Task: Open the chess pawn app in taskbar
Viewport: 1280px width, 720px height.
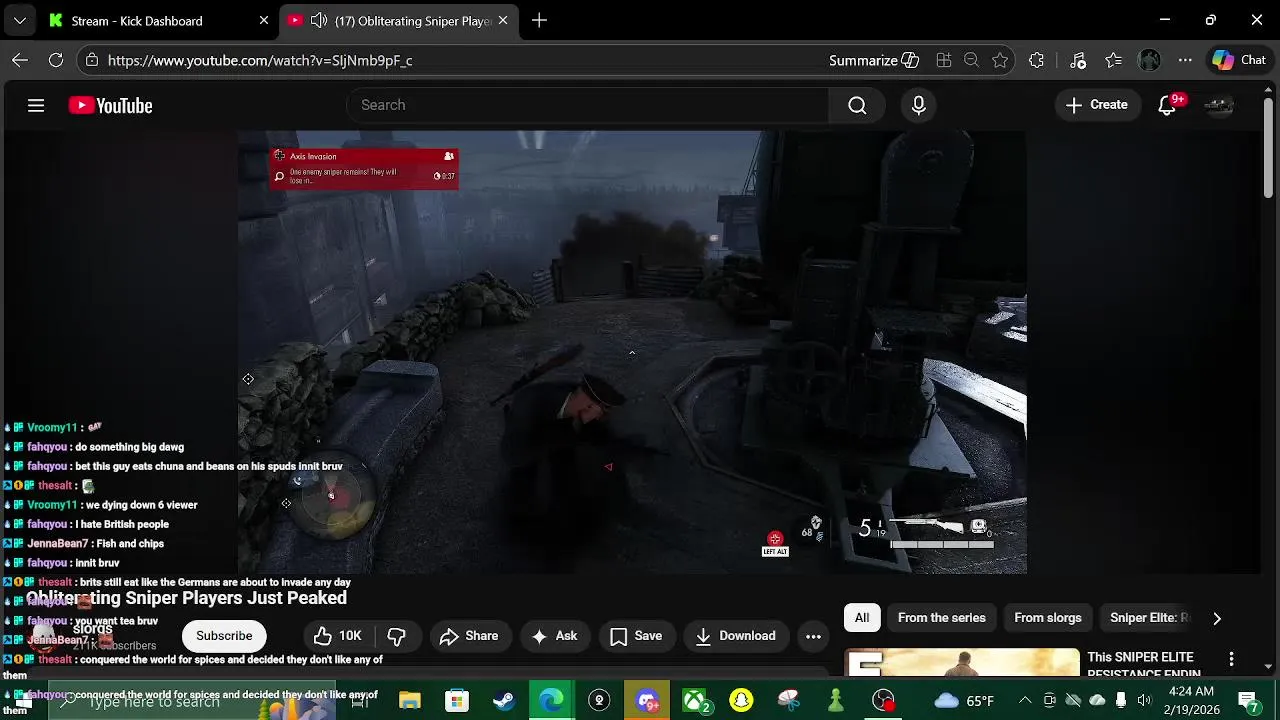Action: tap(836, 700)
